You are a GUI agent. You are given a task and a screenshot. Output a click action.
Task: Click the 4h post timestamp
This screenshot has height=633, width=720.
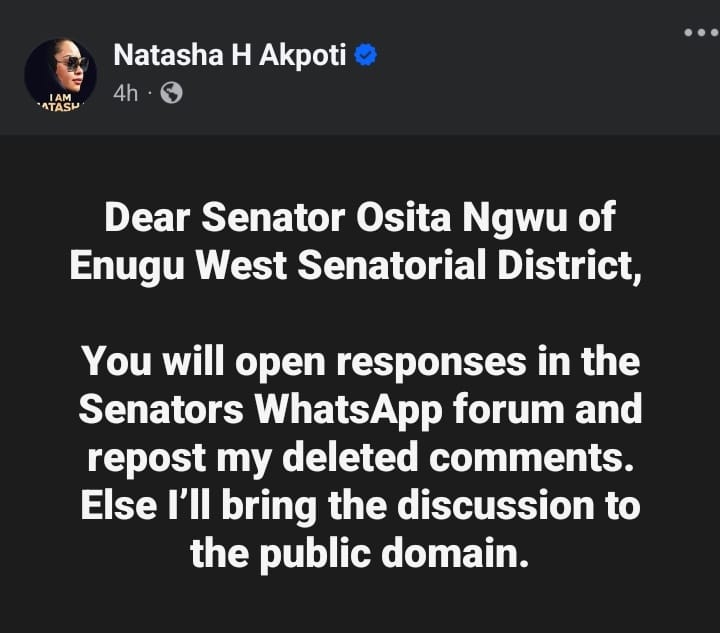click(125, 93)
